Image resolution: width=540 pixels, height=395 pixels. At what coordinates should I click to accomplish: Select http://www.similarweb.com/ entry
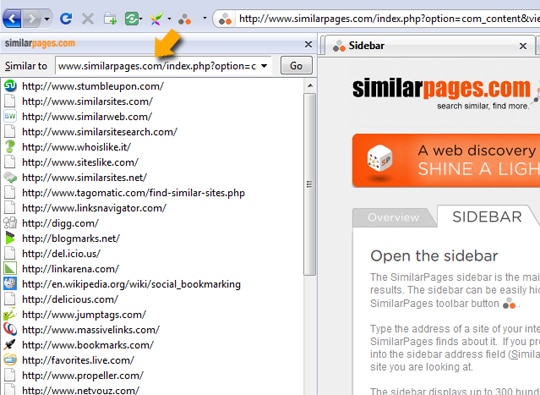(87, 116)
